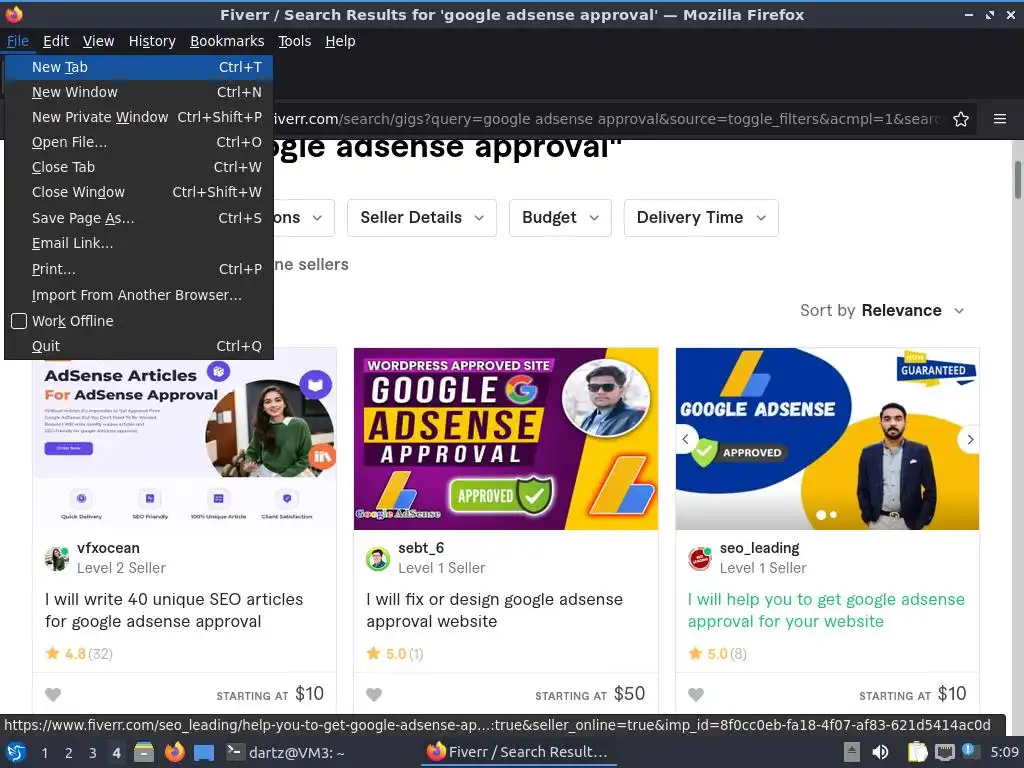Screen dimensions: 1024x768
Task: Open 'fix or design google adsense' gig
Action: tap(494, 610)
